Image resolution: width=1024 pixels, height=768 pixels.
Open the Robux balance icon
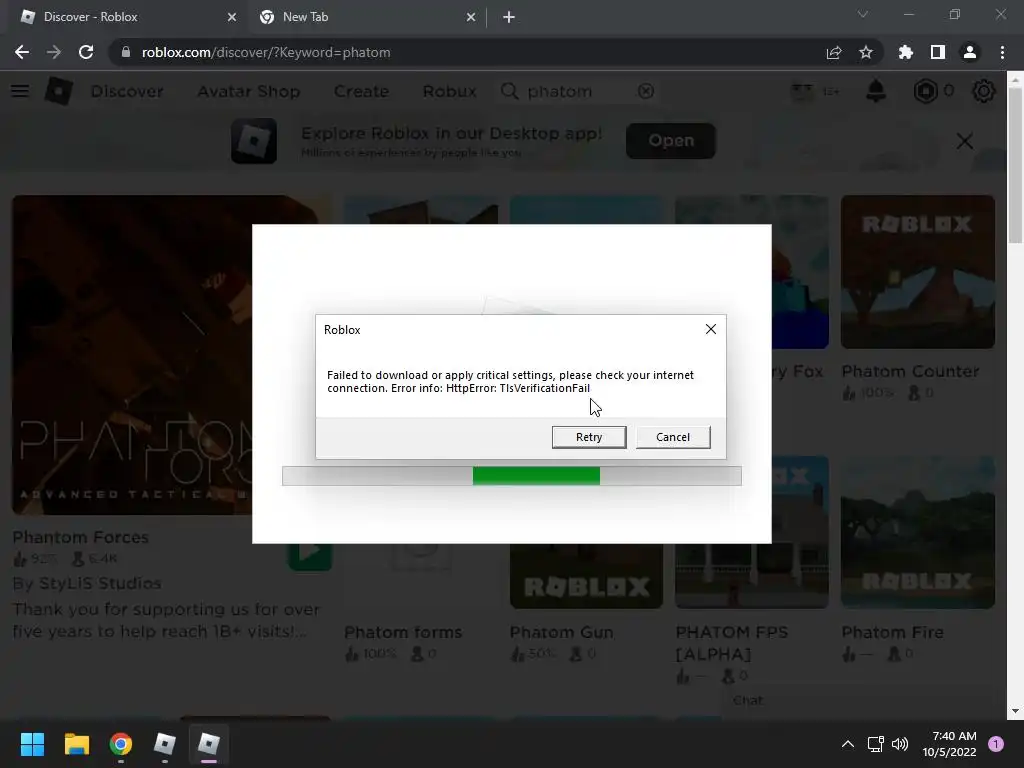tap(925, 91)
